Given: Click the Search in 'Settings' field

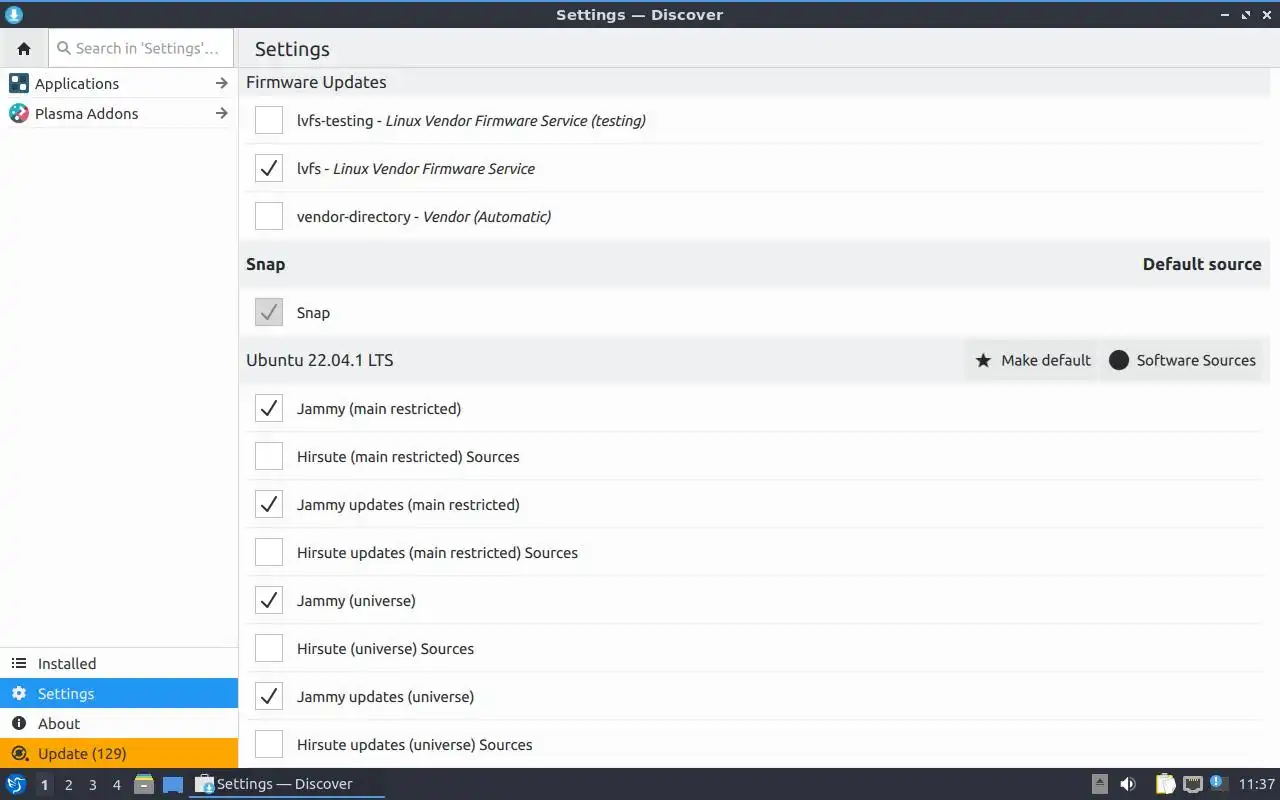Looking at the screenshot, I should 146,48.
